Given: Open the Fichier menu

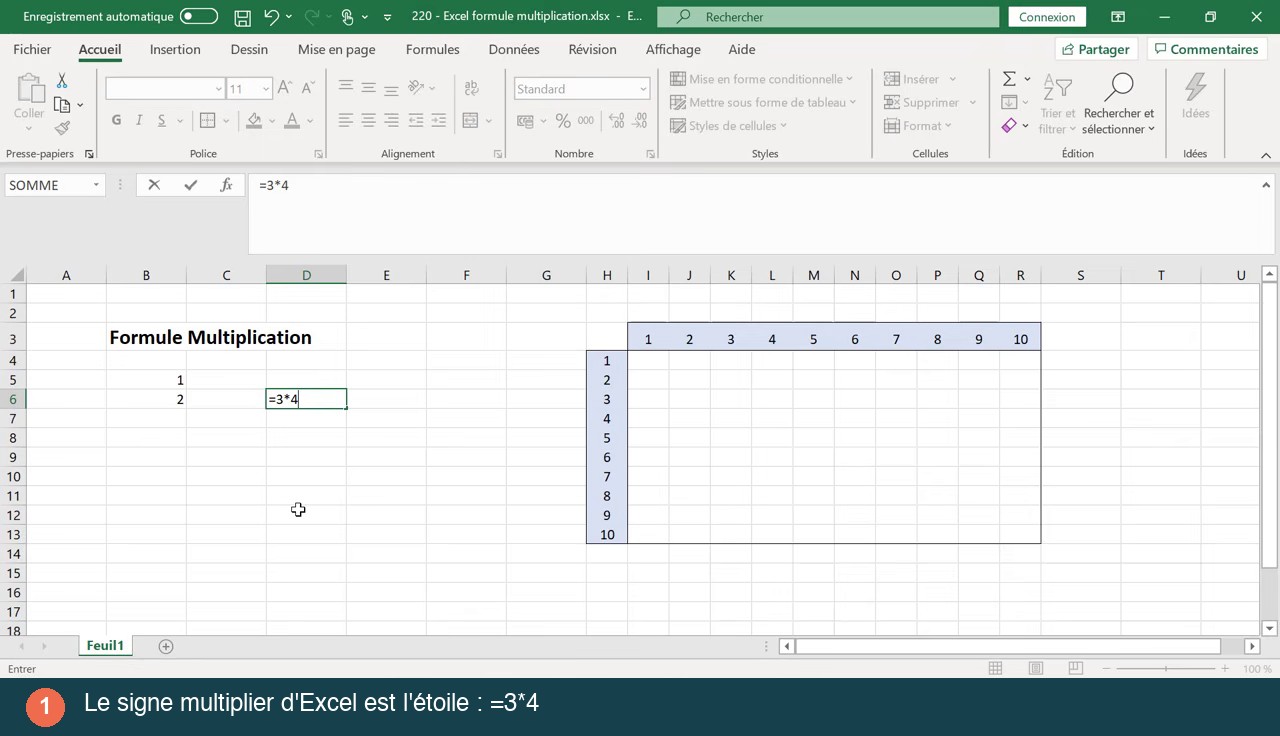Looking at the screenshot, I should [x=32, y=49].
